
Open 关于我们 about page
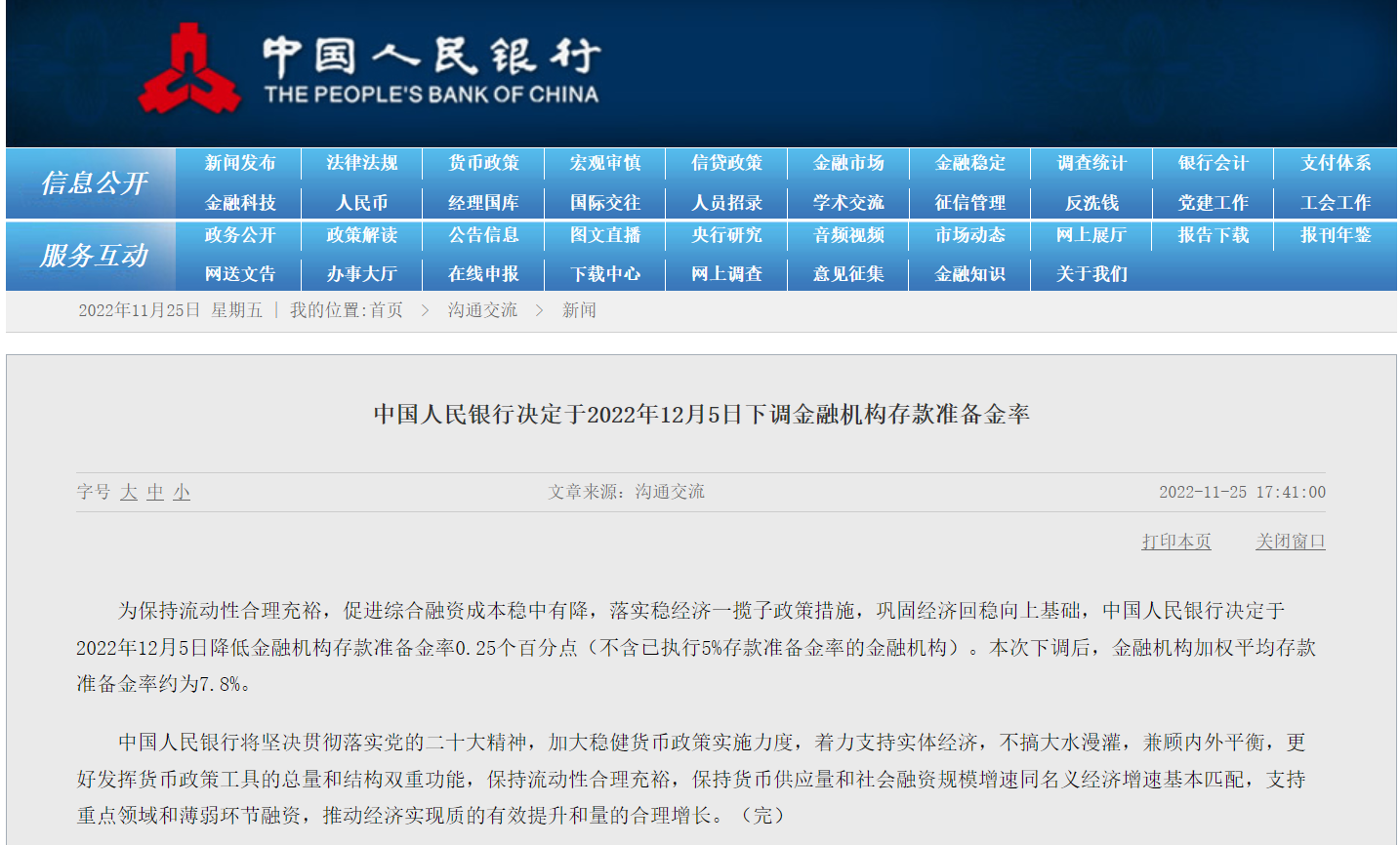coord(1091,274)
